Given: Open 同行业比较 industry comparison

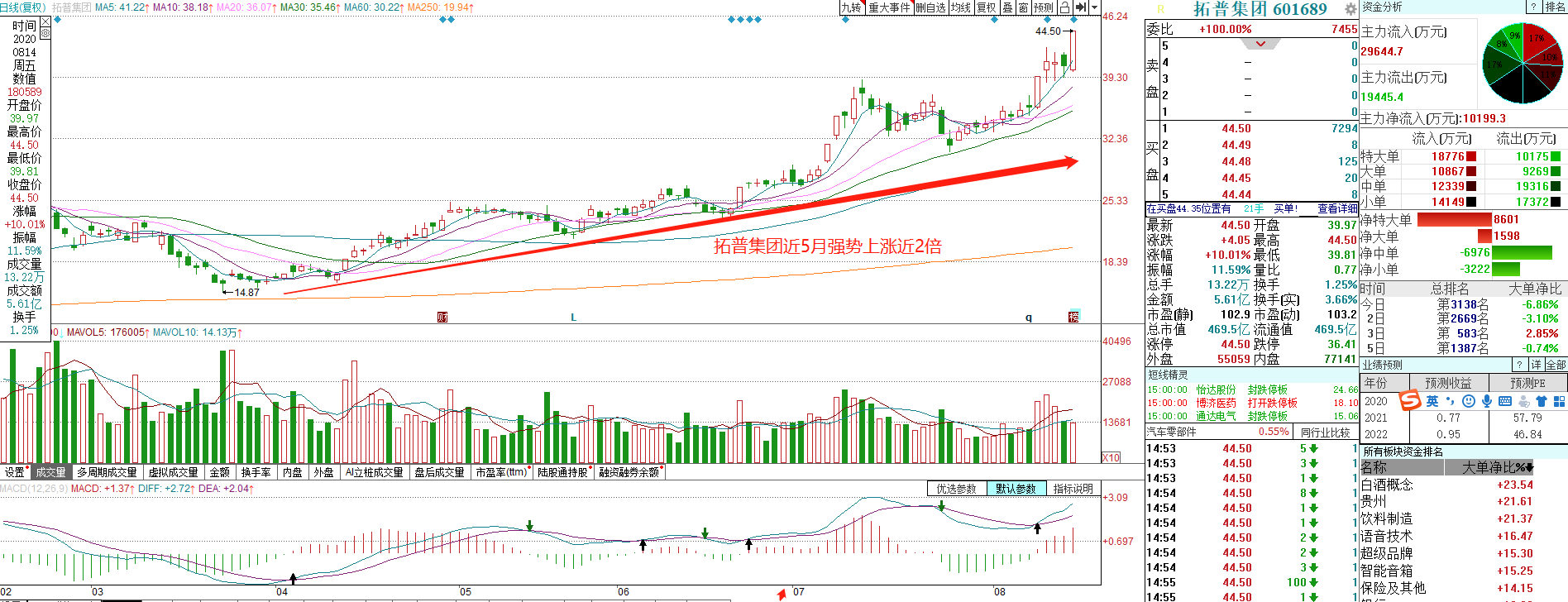Looking at the screenshot, I should tap(1326, 432).
